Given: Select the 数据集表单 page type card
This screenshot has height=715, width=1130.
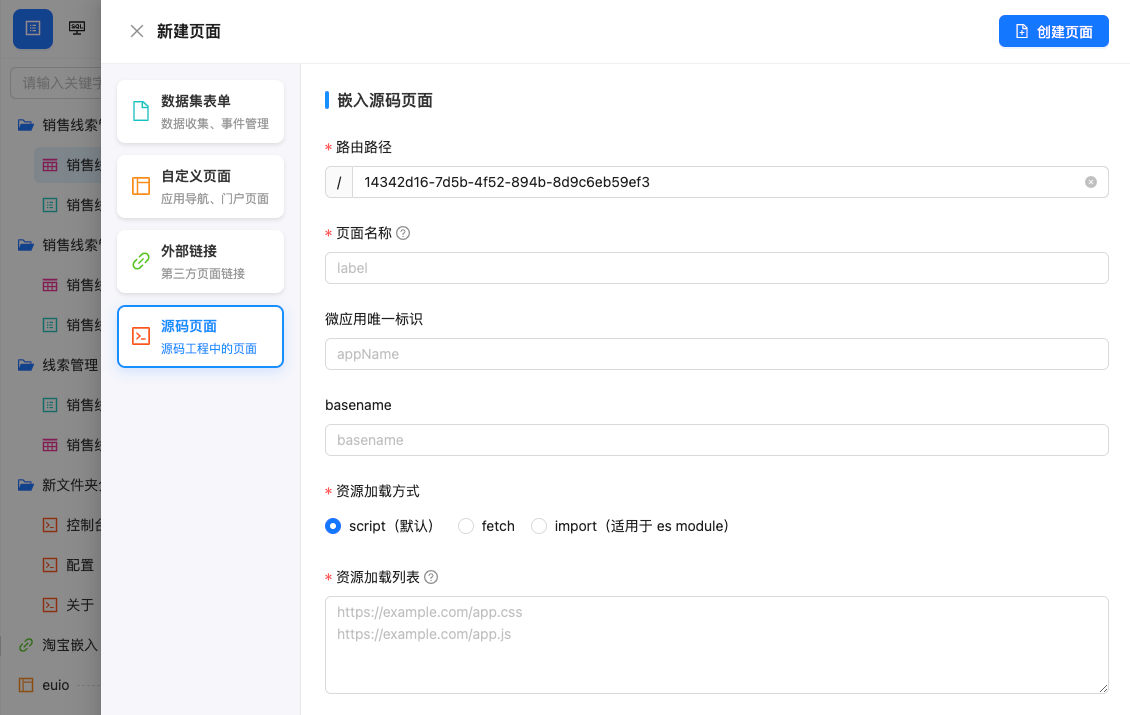Looking at the screenshot, I should pos(200,112).
